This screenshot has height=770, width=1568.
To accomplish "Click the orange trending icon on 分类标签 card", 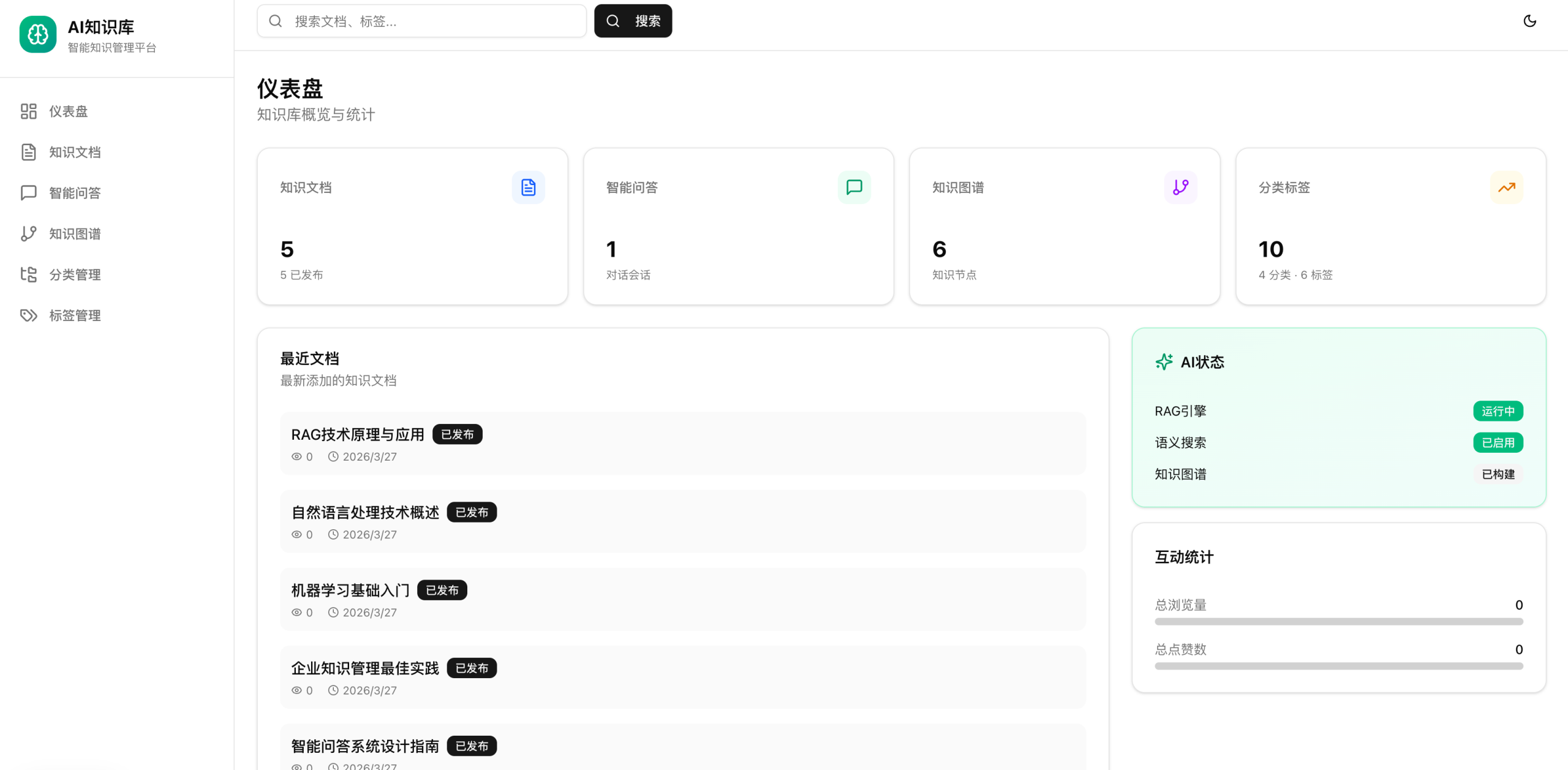I will click(1506, 187).
